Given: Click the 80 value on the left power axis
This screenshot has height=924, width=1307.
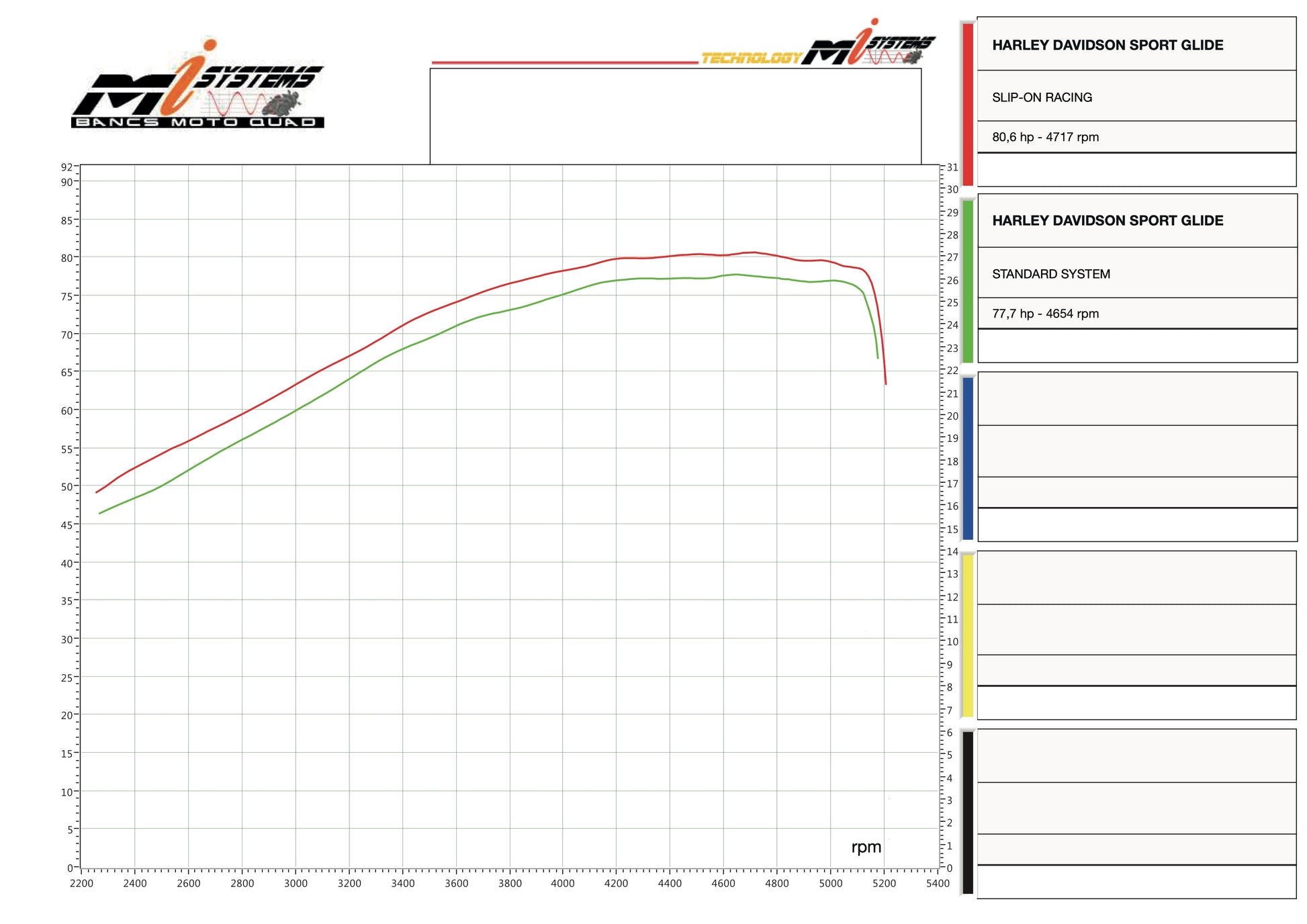Looking at the screenshot, I should point(66,258).
